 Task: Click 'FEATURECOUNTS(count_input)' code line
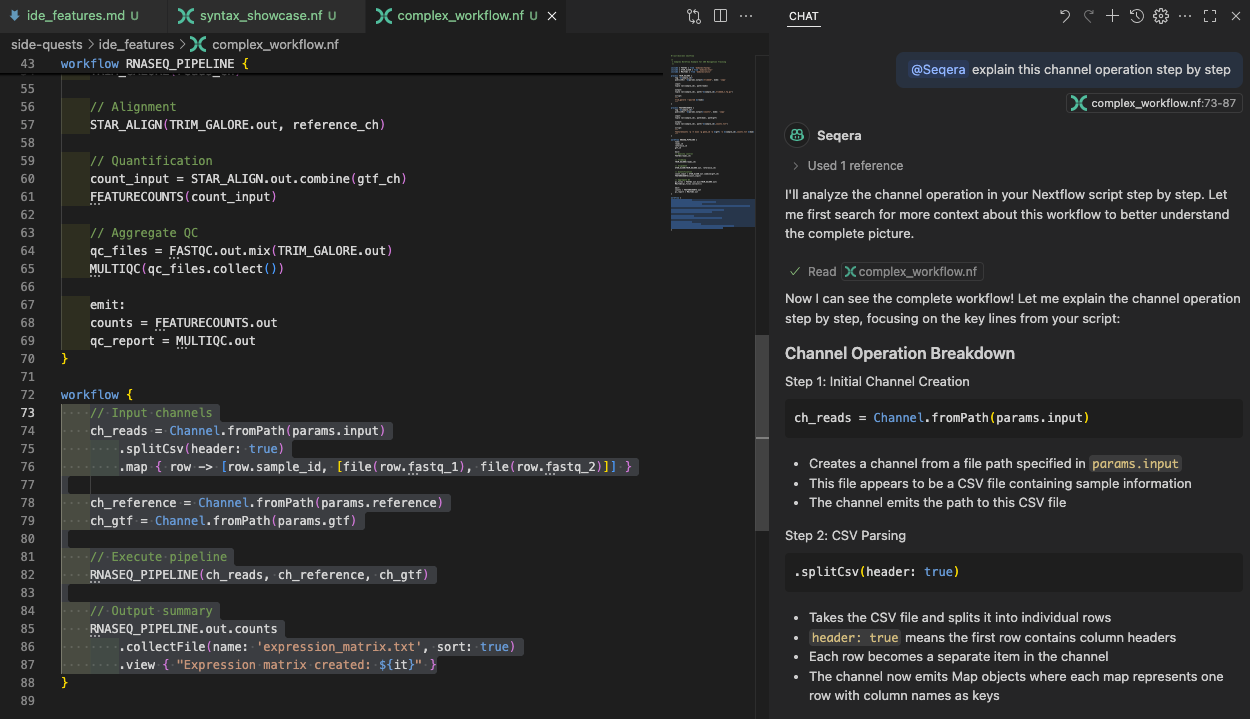(183, 197)
